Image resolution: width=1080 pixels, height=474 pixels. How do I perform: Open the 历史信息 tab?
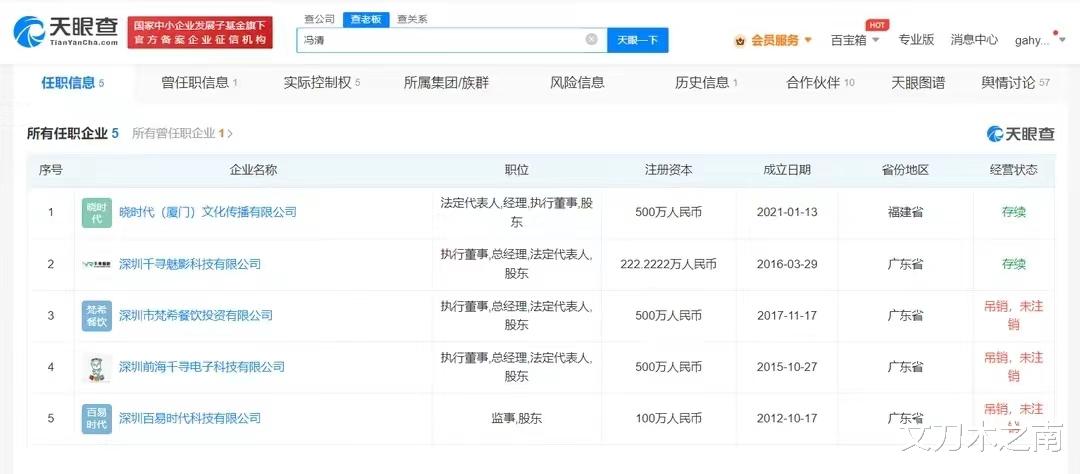pyautogui.click(x=706, y=83)
